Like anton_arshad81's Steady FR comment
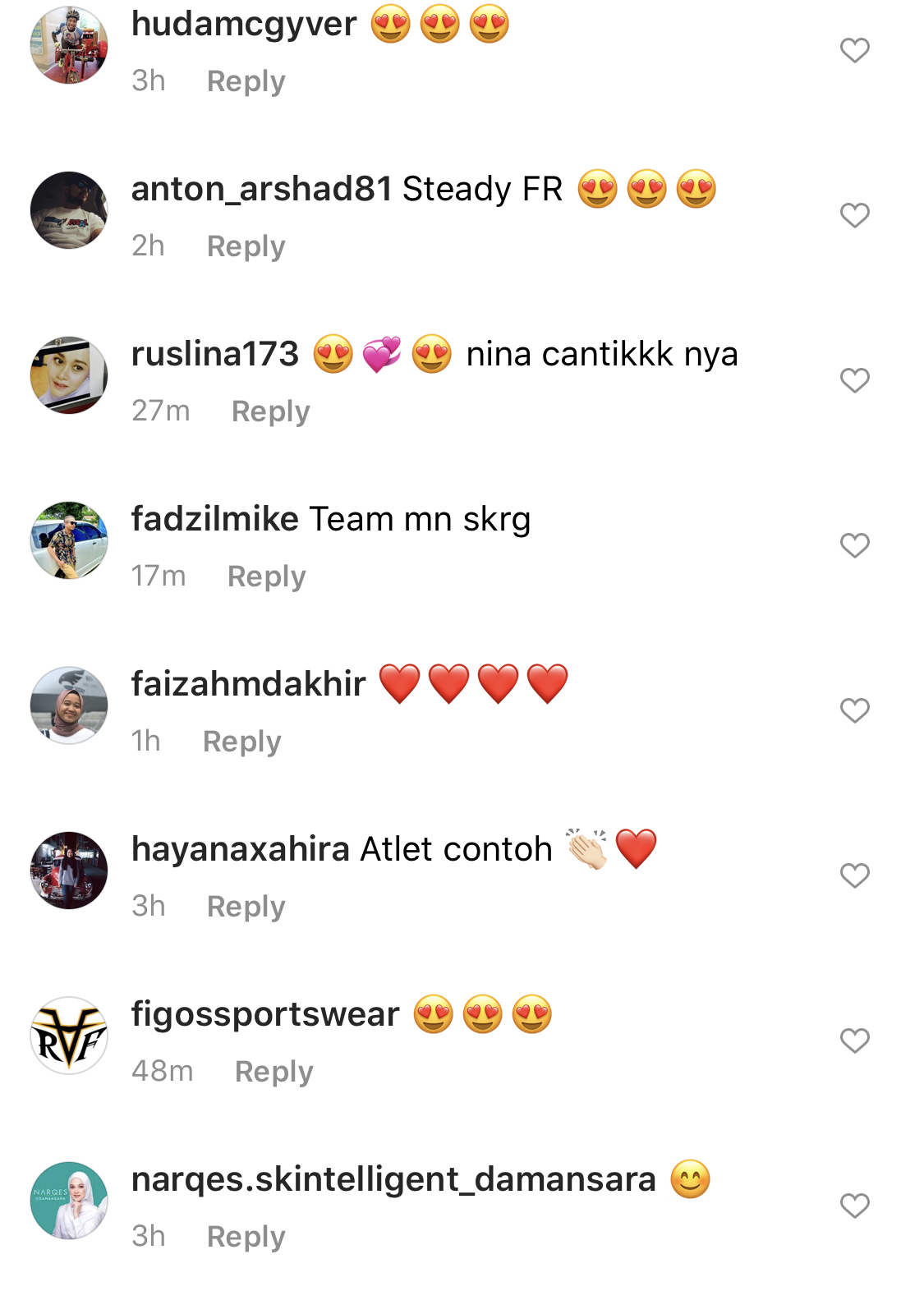 coord(855,215)
